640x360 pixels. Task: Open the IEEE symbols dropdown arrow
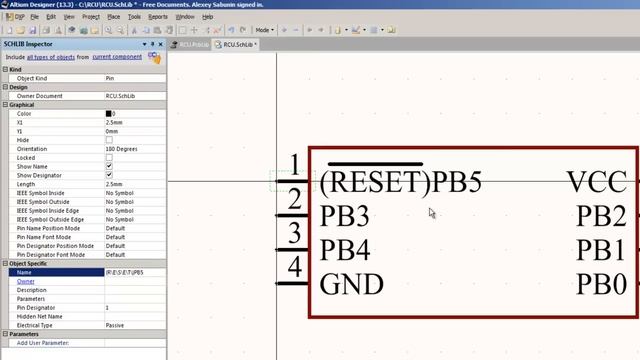pyautogui.click(x=346, y=30)
